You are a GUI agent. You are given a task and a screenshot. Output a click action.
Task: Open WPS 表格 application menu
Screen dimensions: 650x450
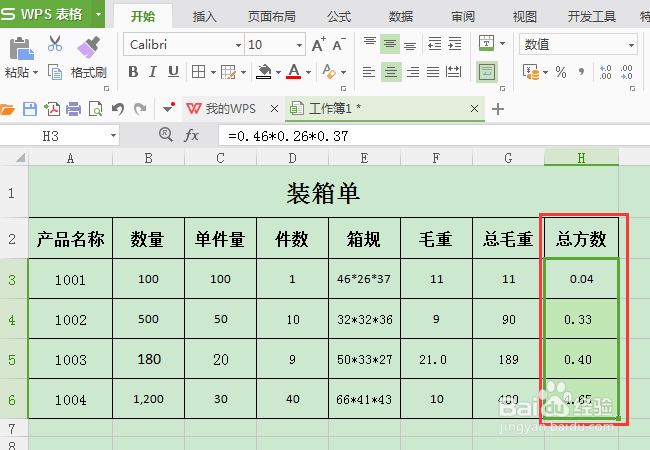coord(46,14)
